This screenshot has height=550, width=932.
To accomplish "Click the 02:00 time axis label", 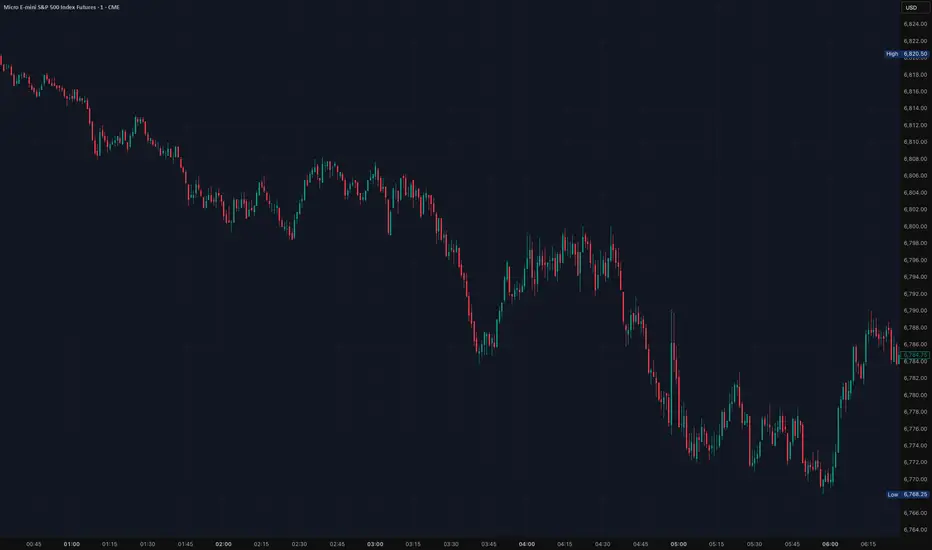I will pyautogui.click(x=223, y=544).
